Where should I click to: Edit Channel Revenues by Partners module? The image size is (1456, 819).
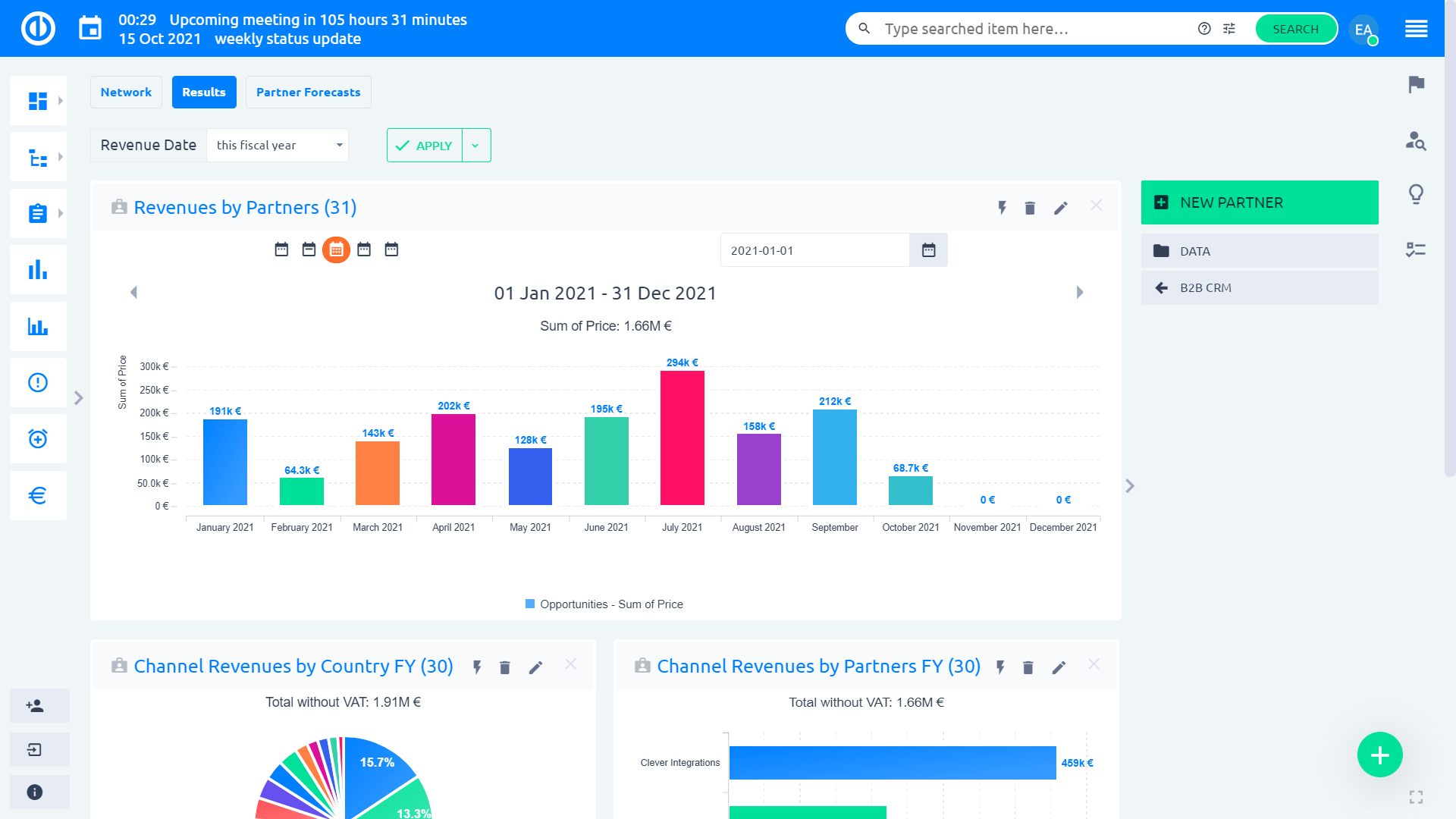point(1059,667)
